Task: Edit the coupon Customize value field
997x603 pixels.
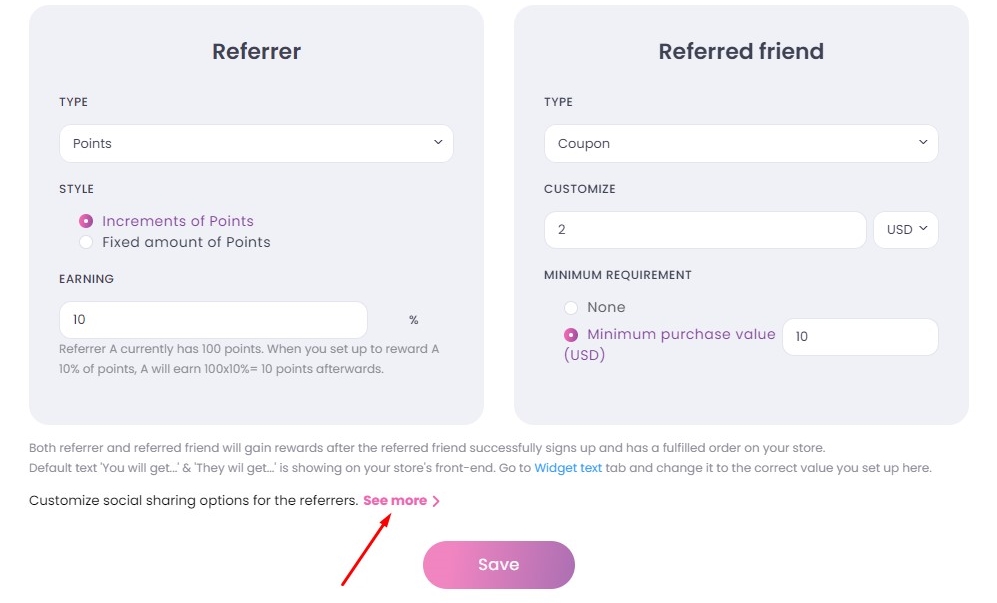Action: 704,229
